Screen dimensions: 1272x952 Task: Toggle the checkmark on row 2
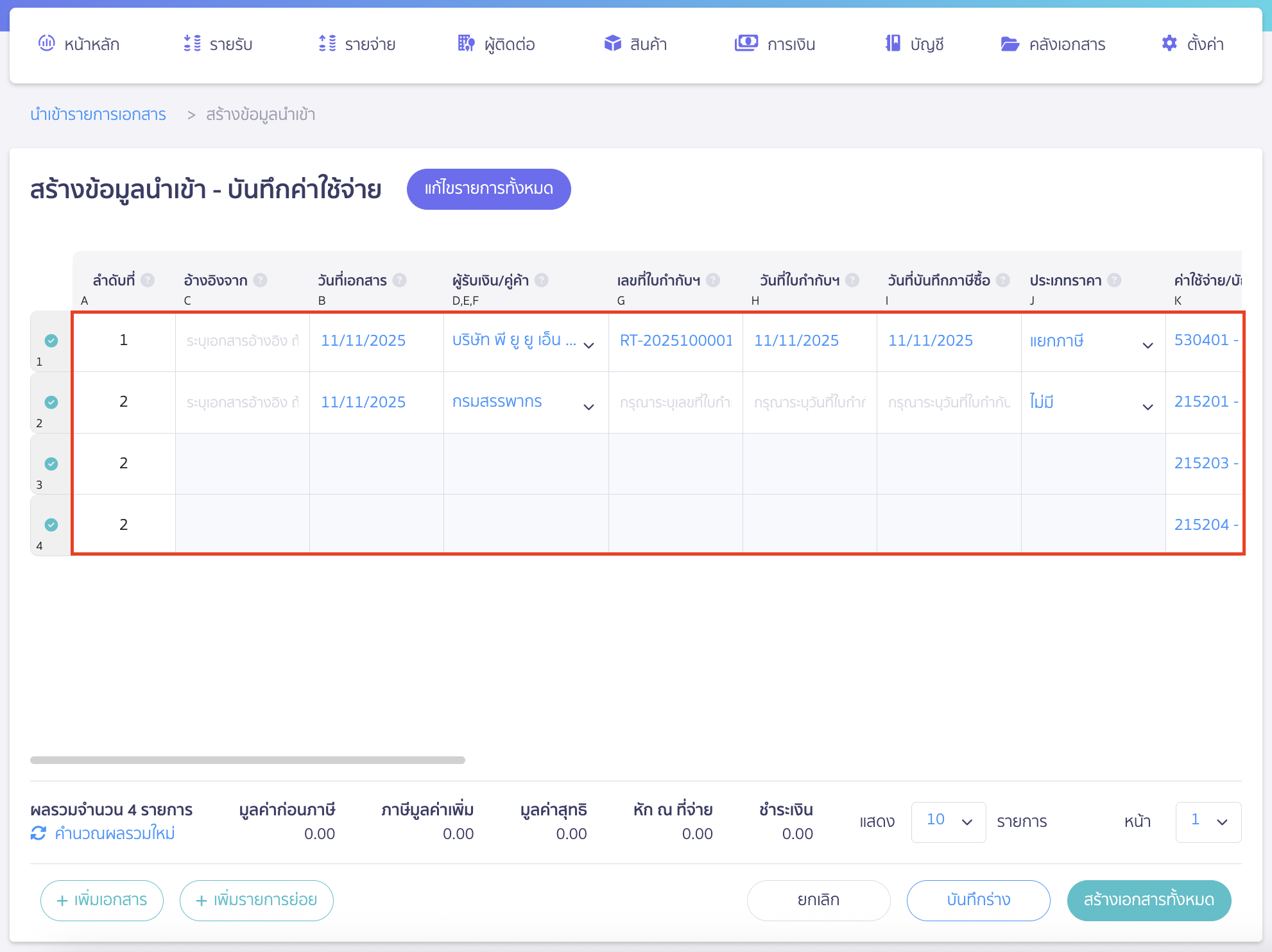[x=51, y=402]
